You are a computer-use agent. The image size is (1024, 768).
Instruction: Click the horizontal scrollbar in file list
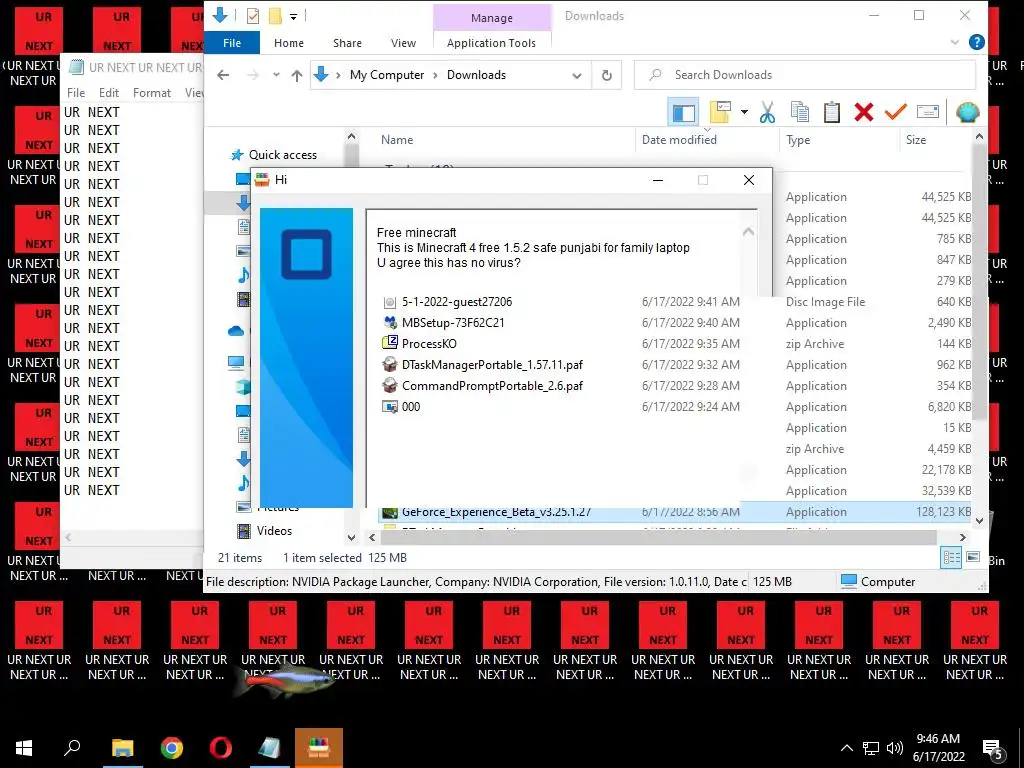pyautogui.click(x=658, y=537)
